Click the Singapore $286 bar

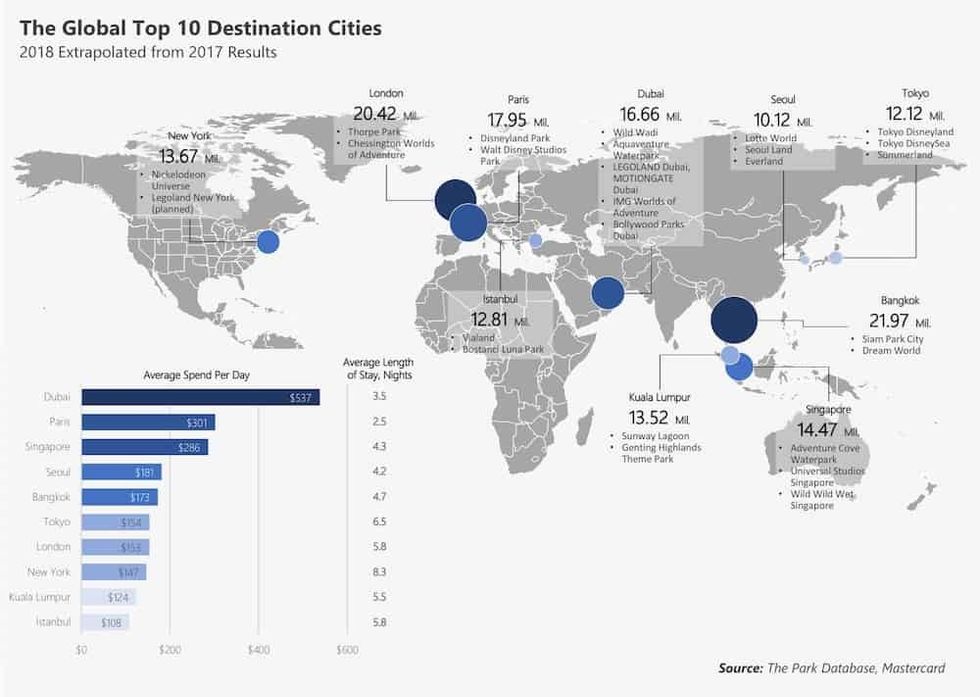click(x=144, y=447)
